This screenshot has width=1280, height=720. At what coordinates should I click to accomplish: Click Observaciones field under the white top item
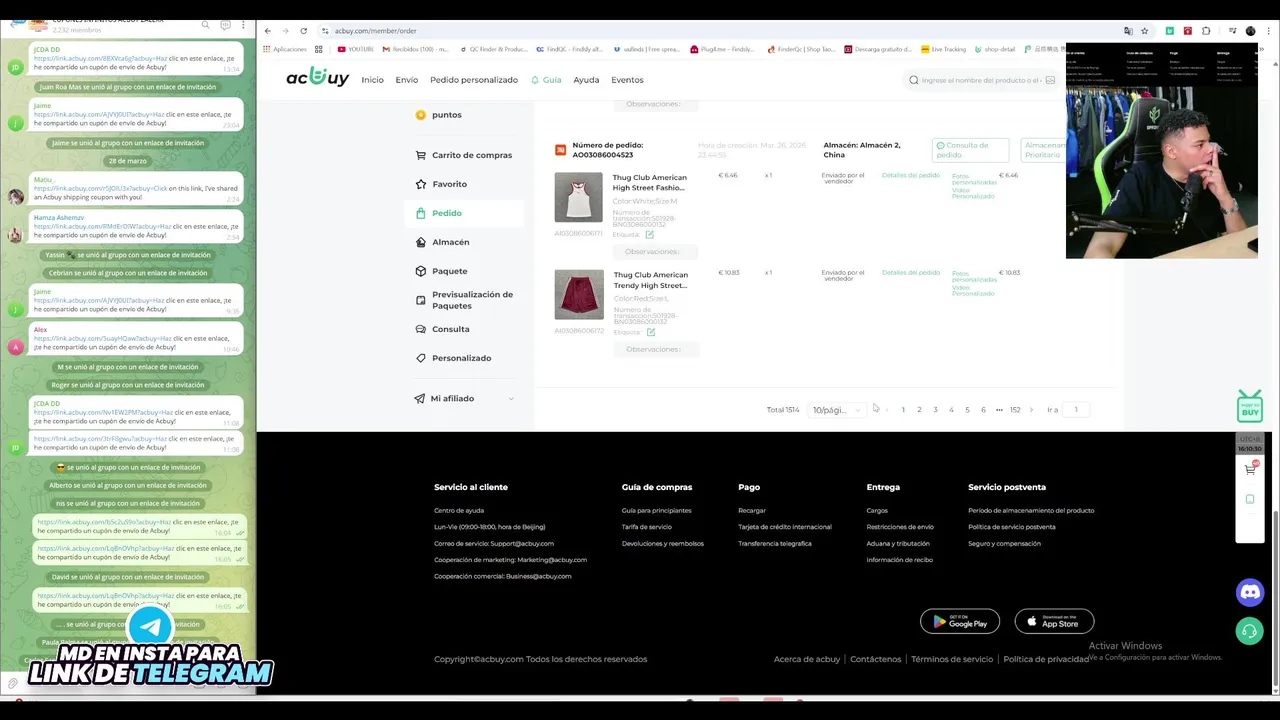coord(654,252)
